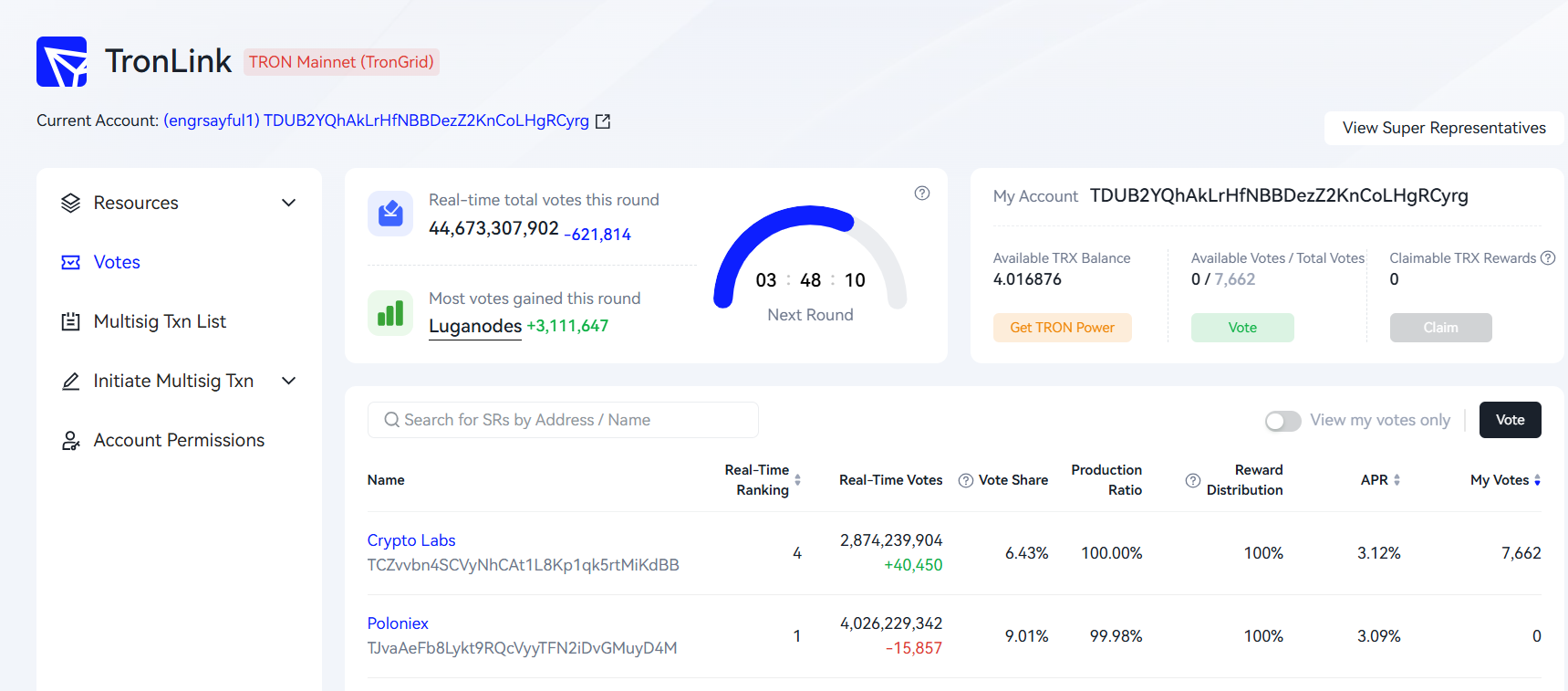
Task: Sort by Real-Time Ranking arrows
Action: click(798, 480)
